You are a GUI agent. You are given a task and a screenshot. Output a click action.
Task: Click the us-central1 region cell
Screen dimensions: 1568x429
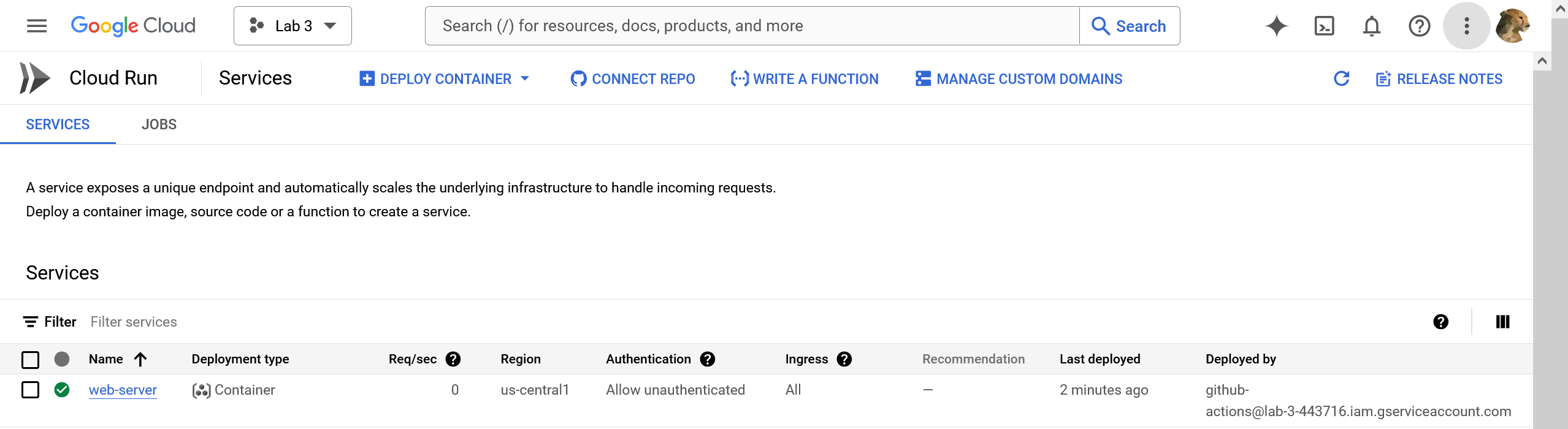click(535, 390)
